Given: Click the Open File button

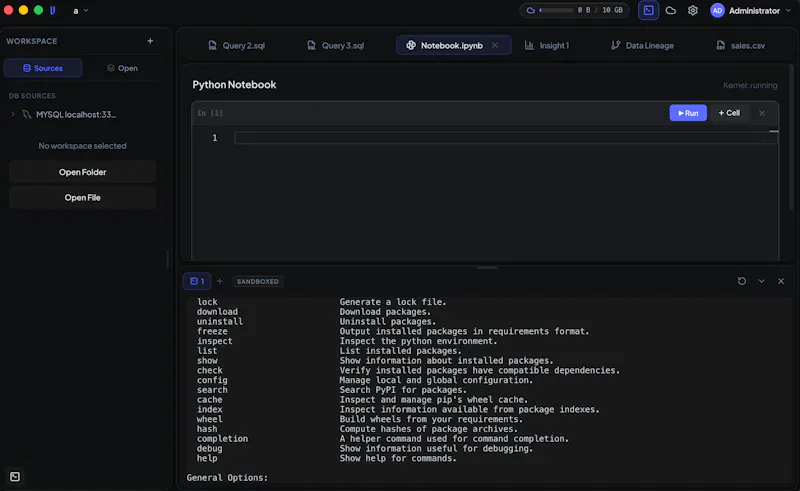Looking at the screenshot, I should pos(82,198).
